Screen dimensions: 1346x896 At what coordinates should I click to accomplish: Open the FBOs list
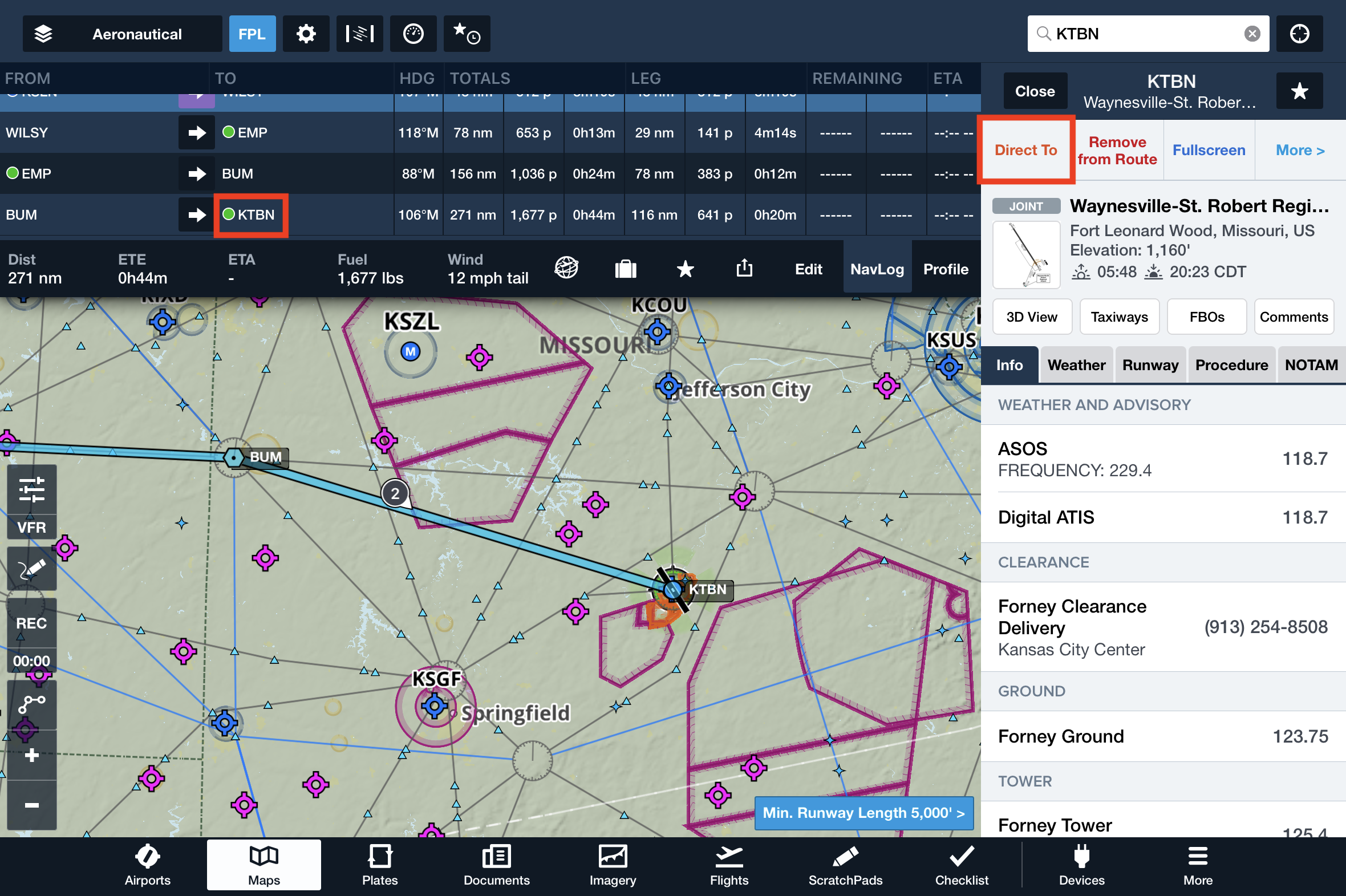(x=1207, y=317)
